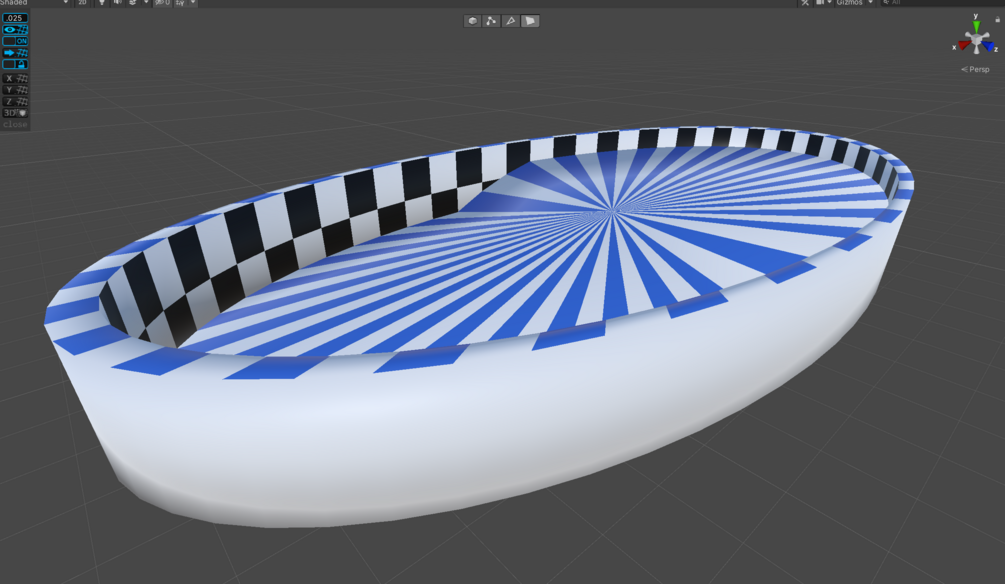Click the scene camera settings icon
This screenshot has width=1005, height=584.
[x=820, y=3]
